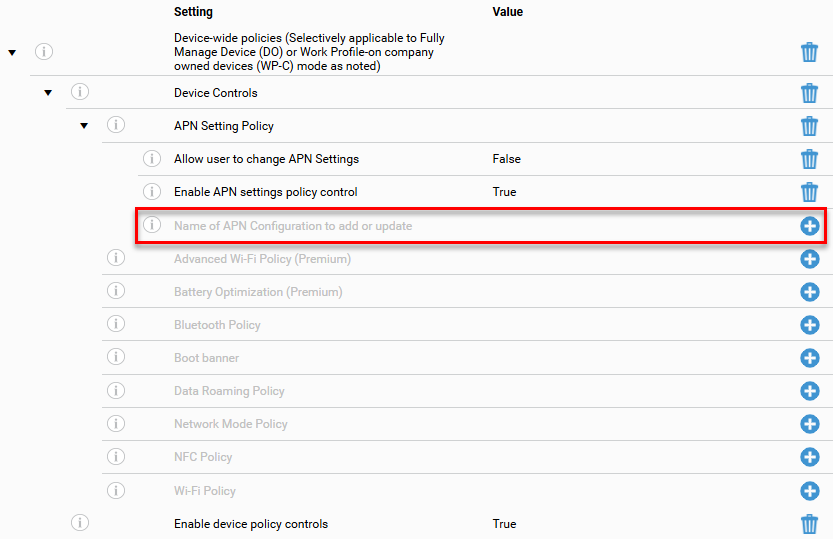Image resolution: width=833 pixels, height=539 pixels.
Task: Collapse the Device-wide policies tree node
Action: pos(12,53)
